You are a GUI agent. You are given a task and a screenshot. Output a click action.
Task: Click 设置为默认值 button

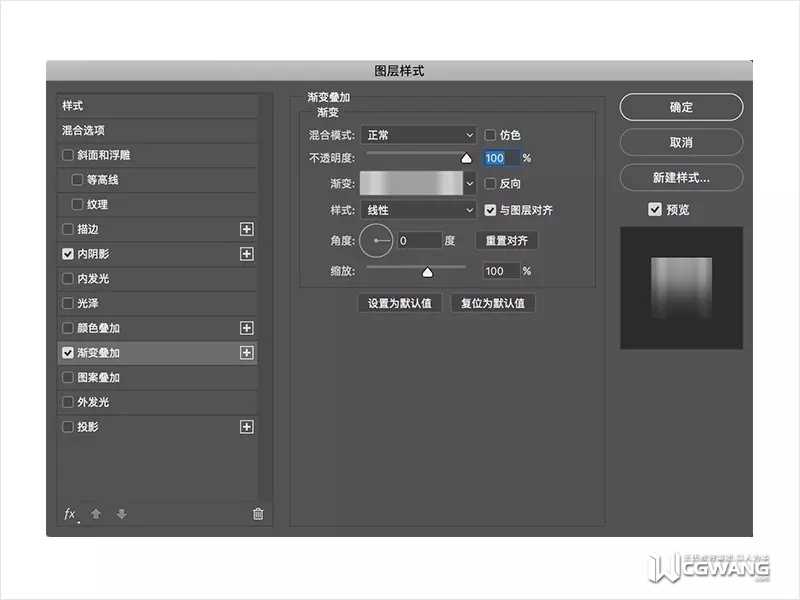(x=400, y=303)
